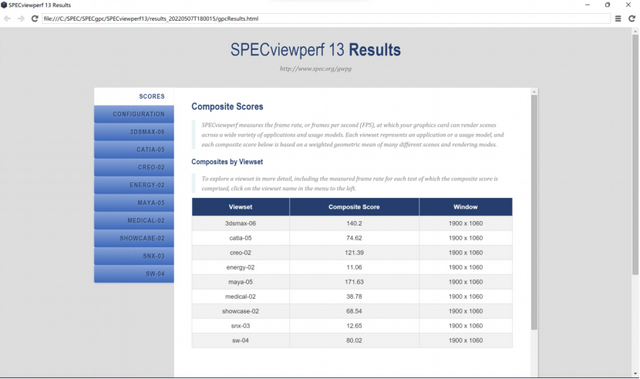This screenshot has width=640, height=379.
Task: Click the page scrollbar up arrow
Action: click(x=635, y=31)
